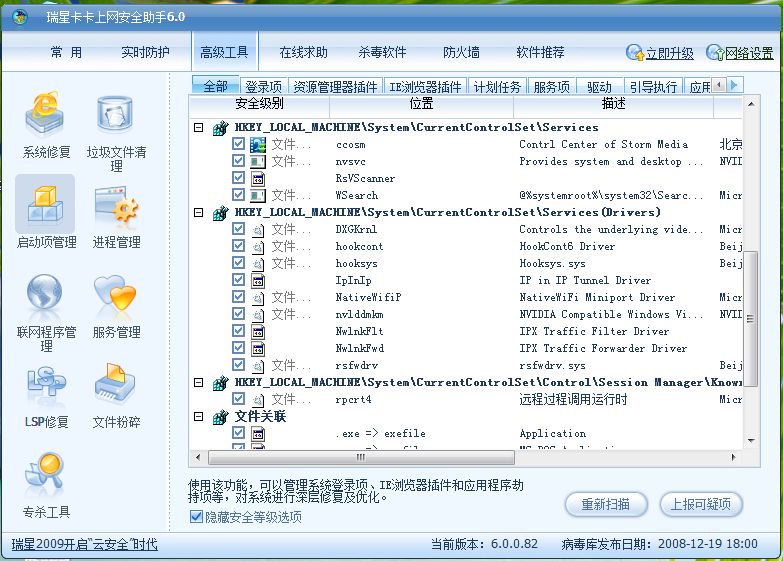Collapse the Session Manager tree node
The height and width of the screenshot is (561, 783).
point(199,382)
